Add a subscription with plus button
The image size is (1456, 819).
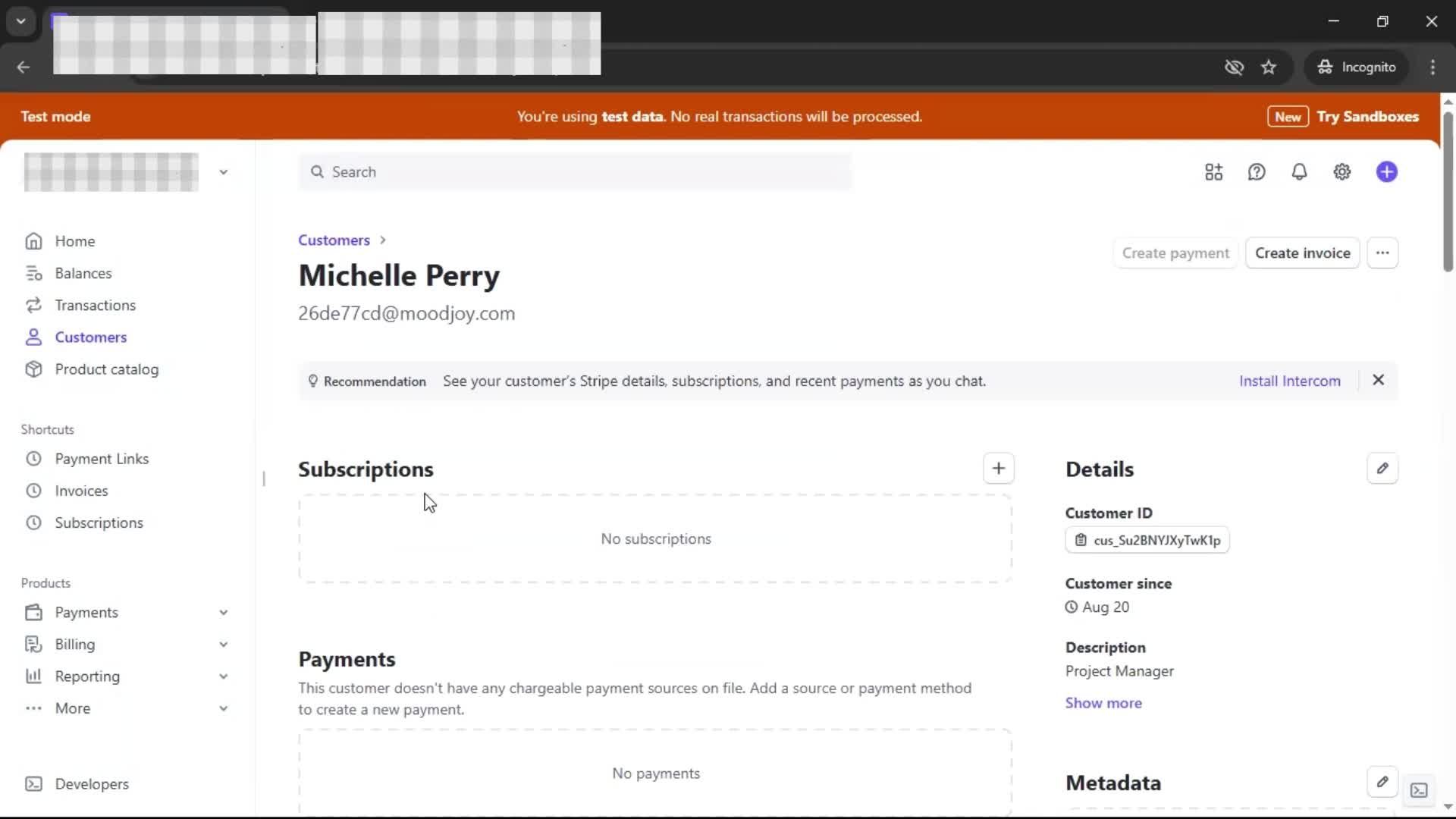[x=998, y=469]
